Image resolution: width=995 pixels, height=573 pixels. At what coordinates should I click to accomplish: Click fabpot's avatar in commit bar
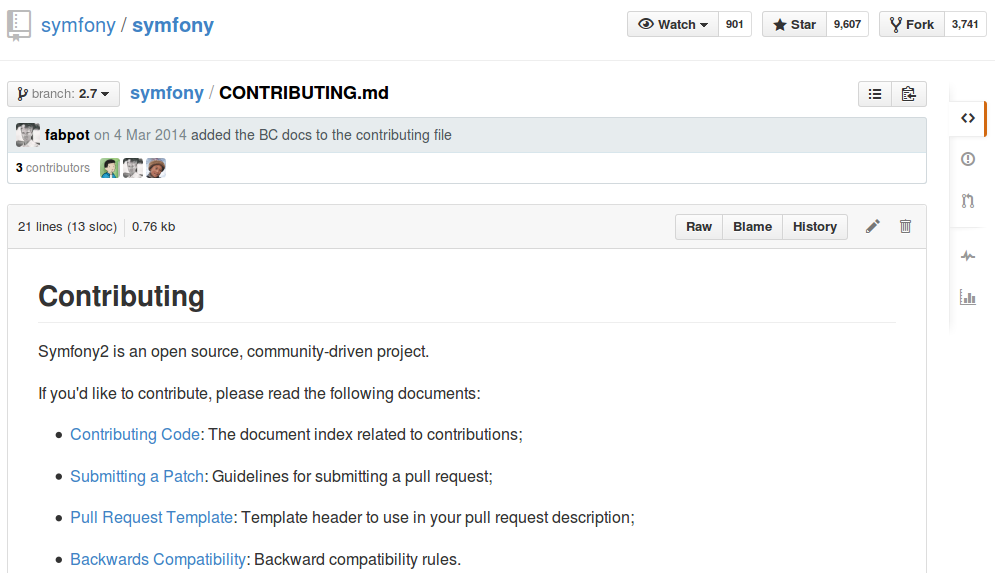pyautogui.click(x=27, y=135)
